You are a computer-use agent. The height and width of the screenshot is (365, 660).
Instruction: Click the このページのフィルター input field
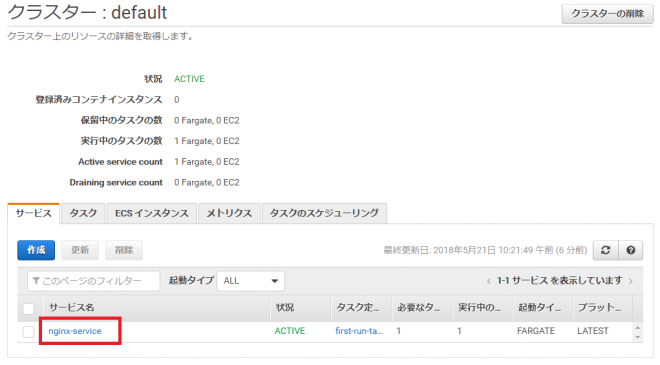click(x=93, y=281)
